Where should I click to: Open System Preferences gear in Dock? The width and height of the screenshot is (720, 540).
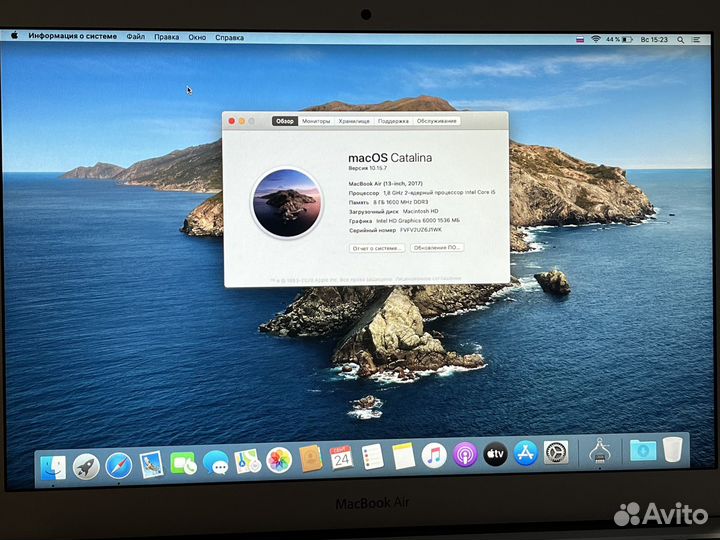556,452
